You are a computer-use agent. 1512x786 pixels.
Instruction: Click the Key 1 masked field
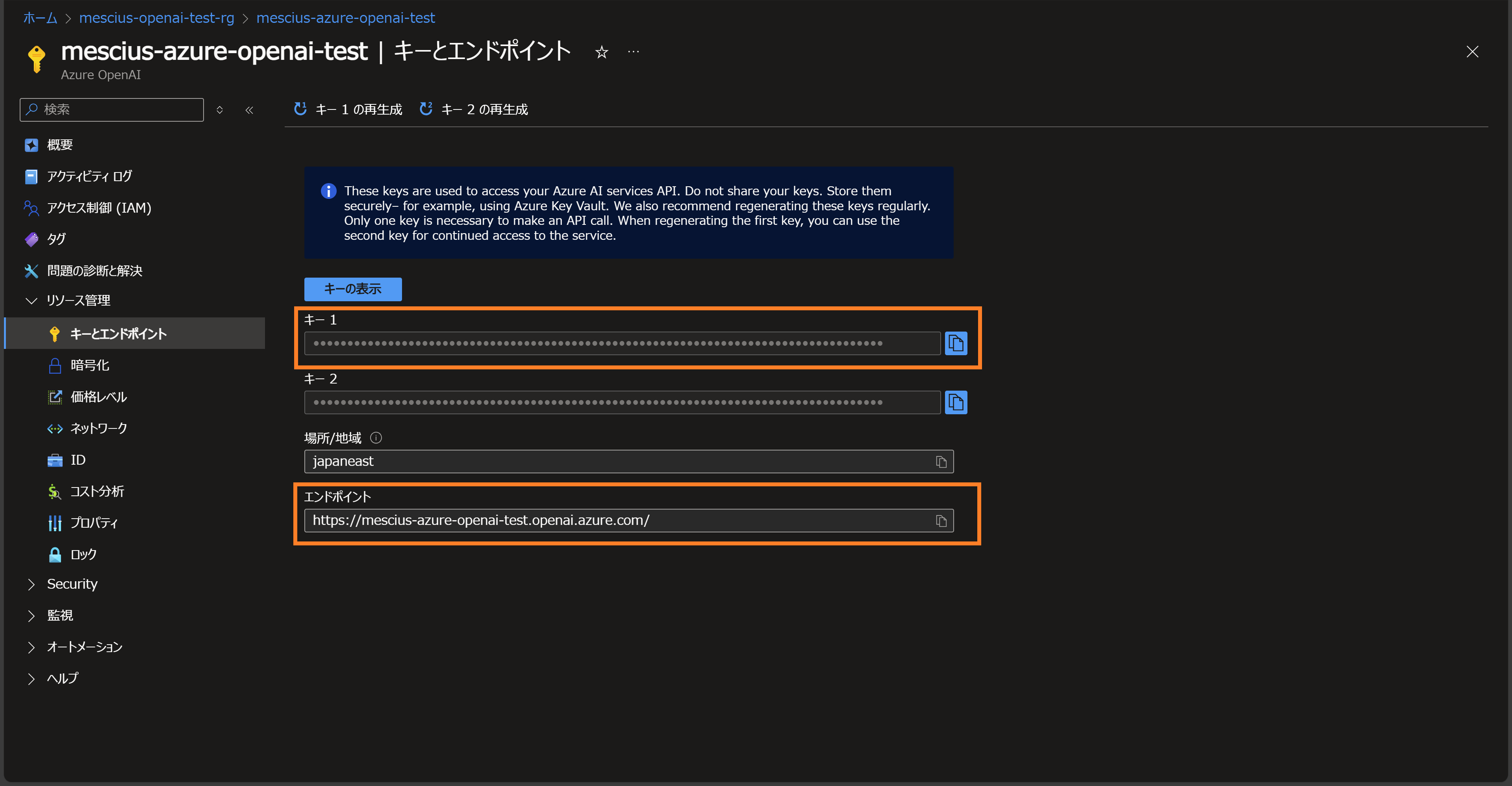(x=622, y=343)
